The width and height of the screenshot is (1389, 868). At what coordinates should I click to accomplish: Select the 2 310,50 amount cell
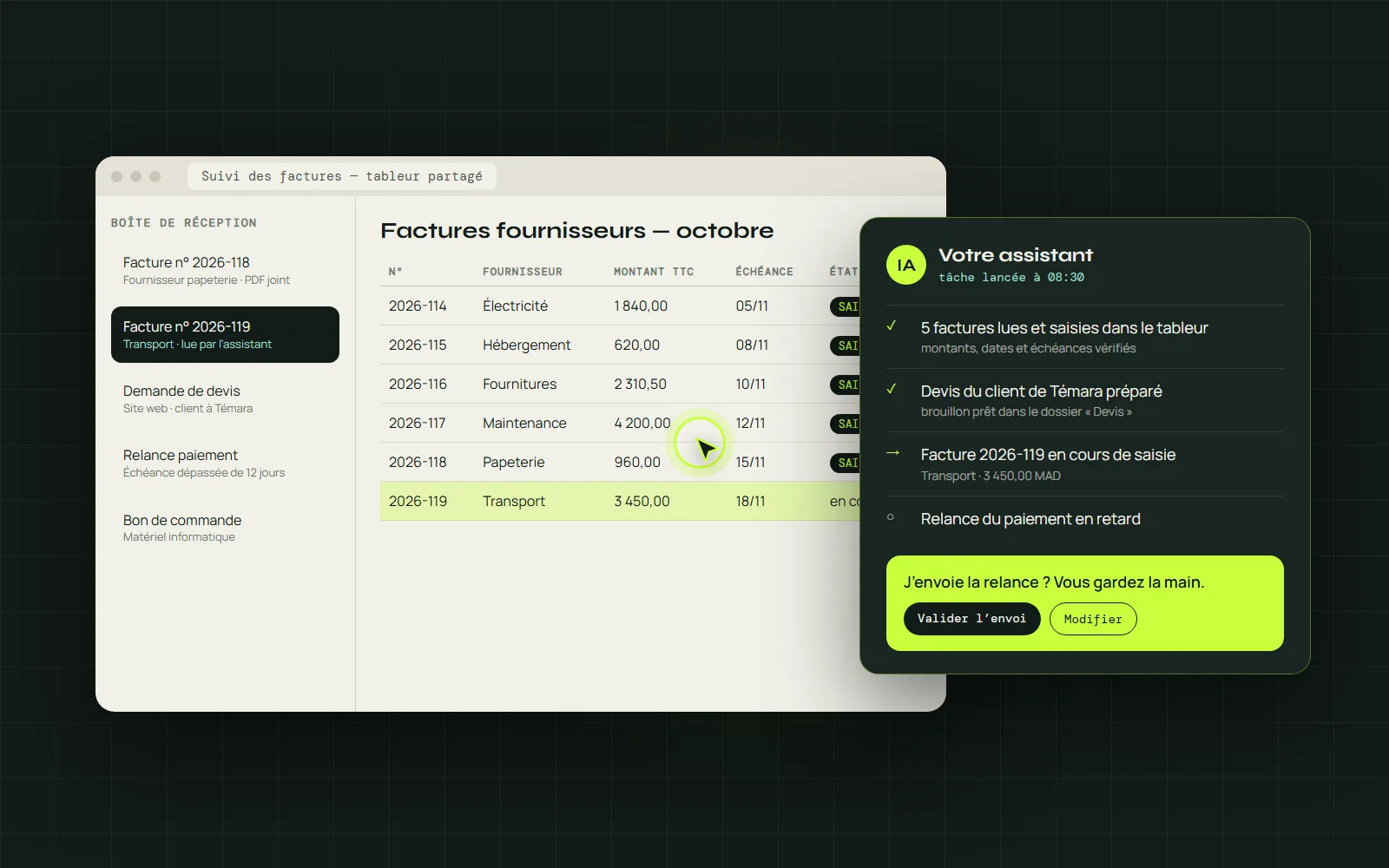tap(641, 384)
